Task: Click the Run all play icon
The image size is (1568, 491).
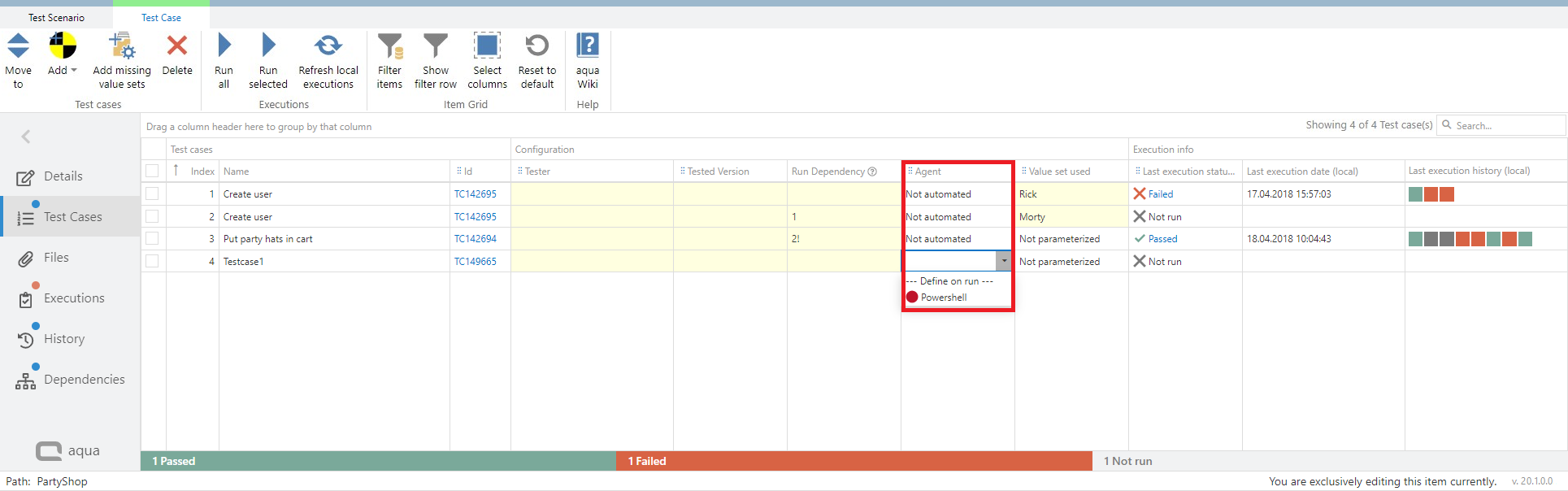Action: click(224, 46)
